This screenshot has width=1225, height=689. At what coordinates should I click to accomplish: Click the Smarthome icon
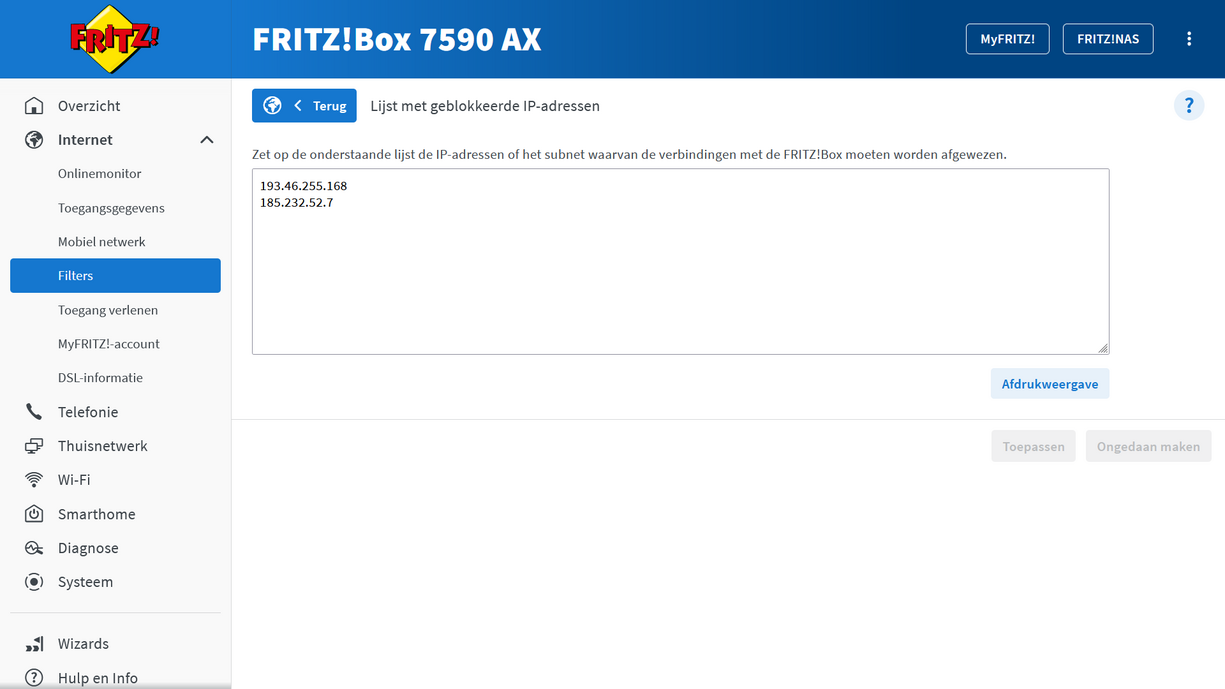(34, 514)
